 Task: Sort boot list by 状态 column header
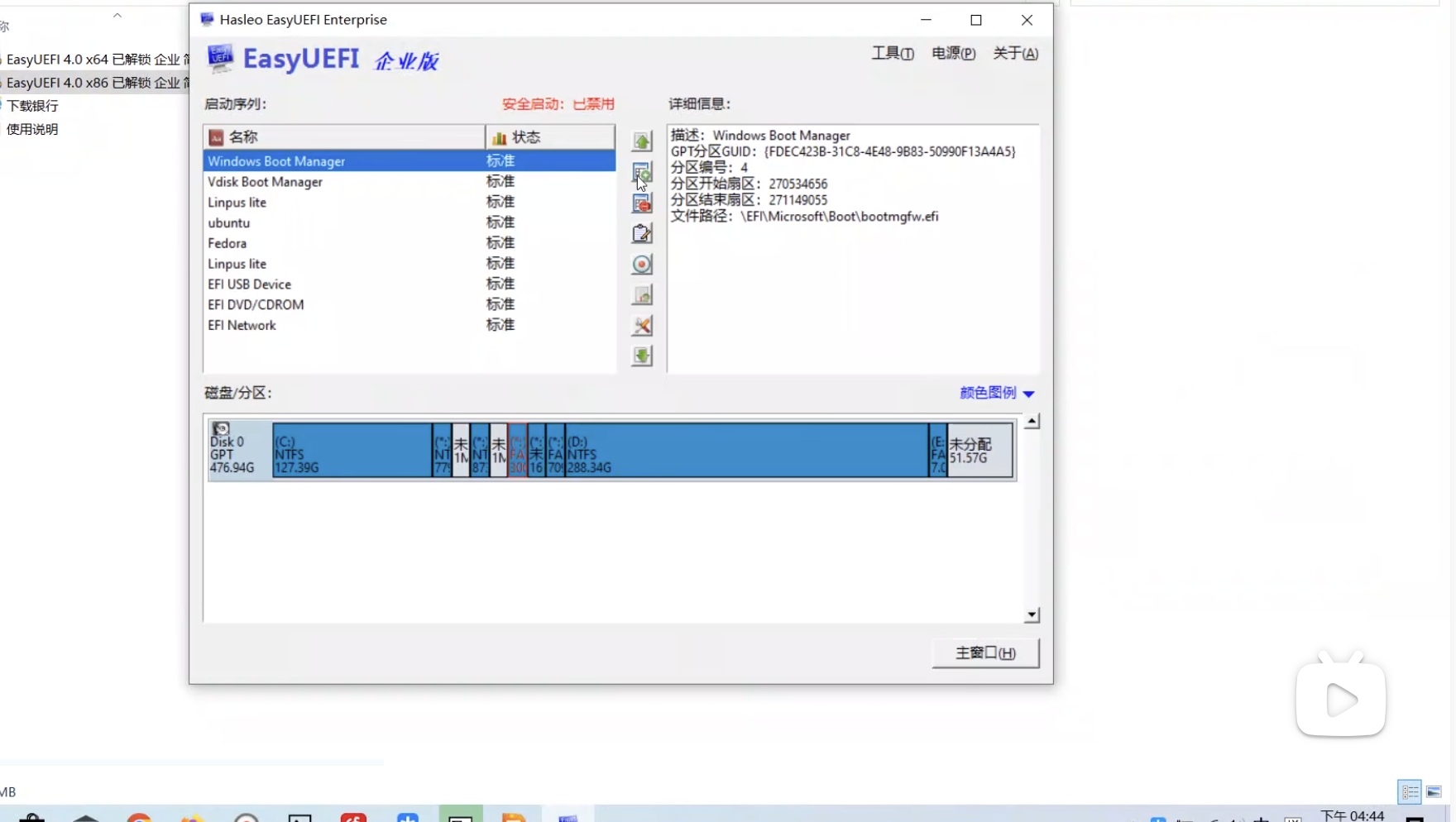tap(550, 137)
